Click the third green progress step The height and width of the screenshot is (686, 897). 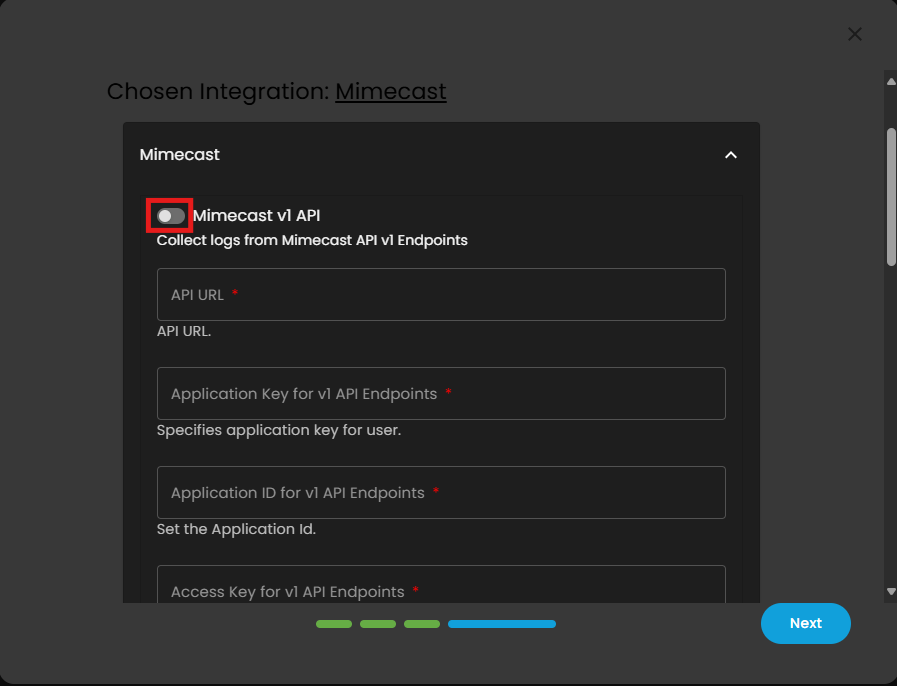pyautogui.click(x=422, y=624)
